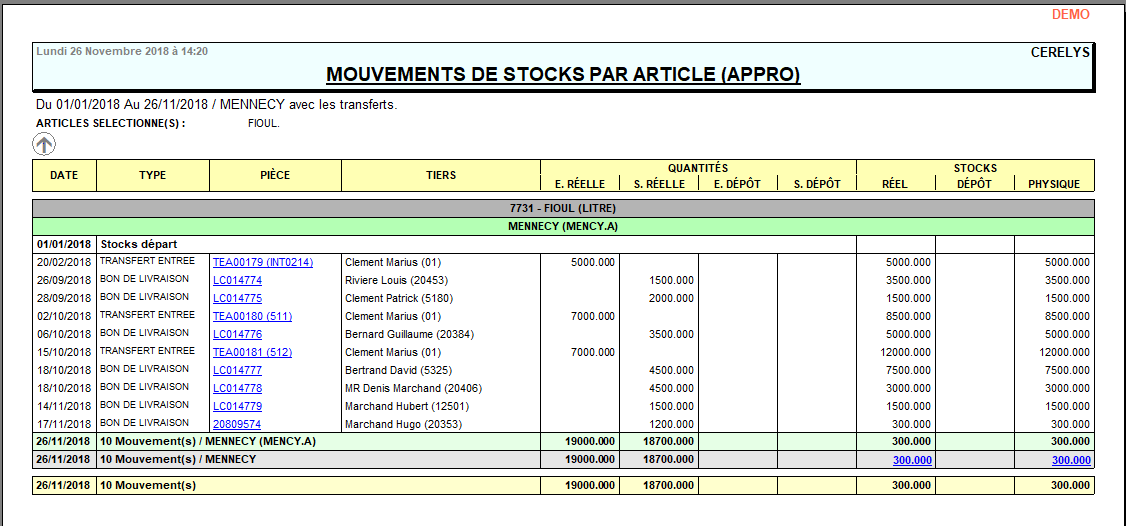1126x526 pixels.
Task: Select the LC014779 piece link
Action: pyautogui.click(x=237, y=406)
